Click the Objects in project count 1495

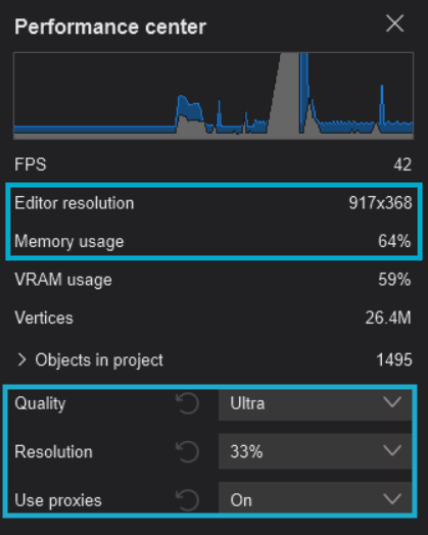tap(394, 360)
